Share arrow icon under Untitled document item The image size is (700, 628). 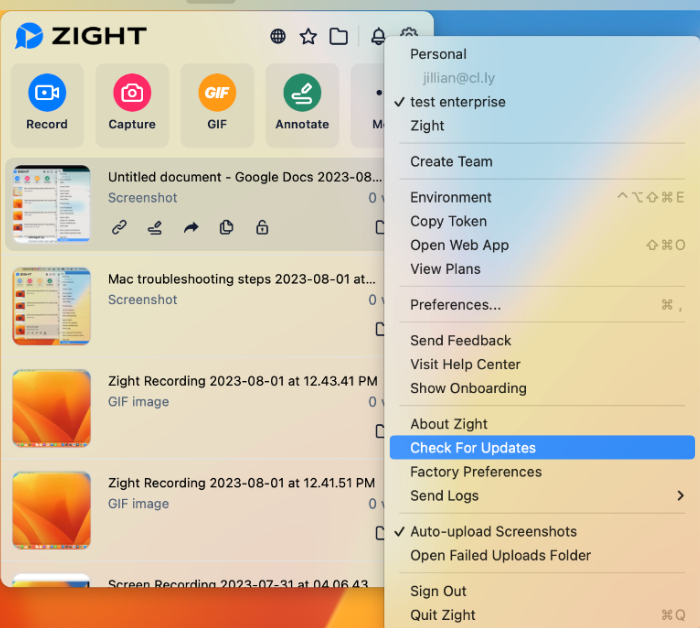point(191,228)
